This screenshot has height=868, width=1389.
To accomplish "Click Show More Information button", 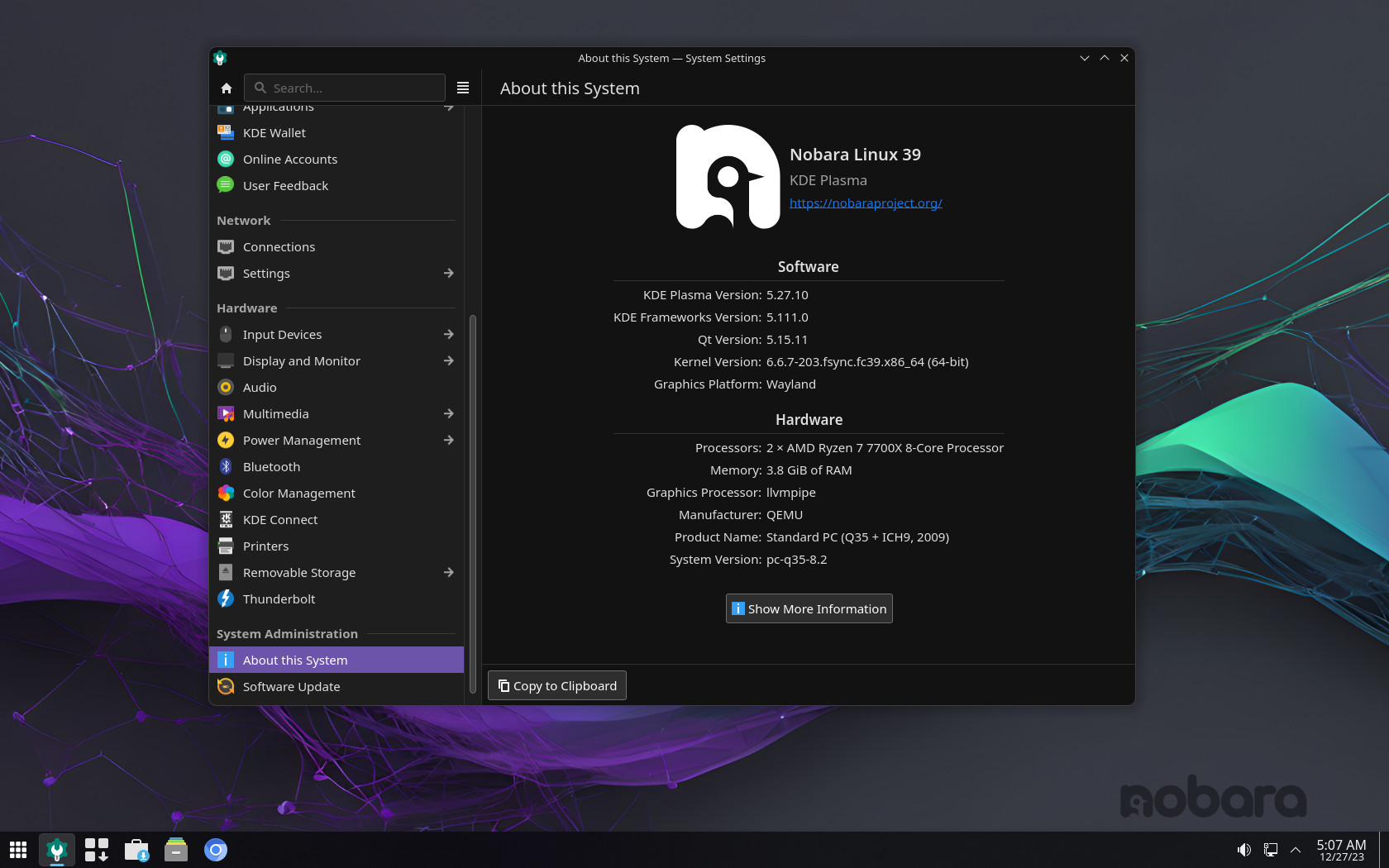I will coord(809,608).
